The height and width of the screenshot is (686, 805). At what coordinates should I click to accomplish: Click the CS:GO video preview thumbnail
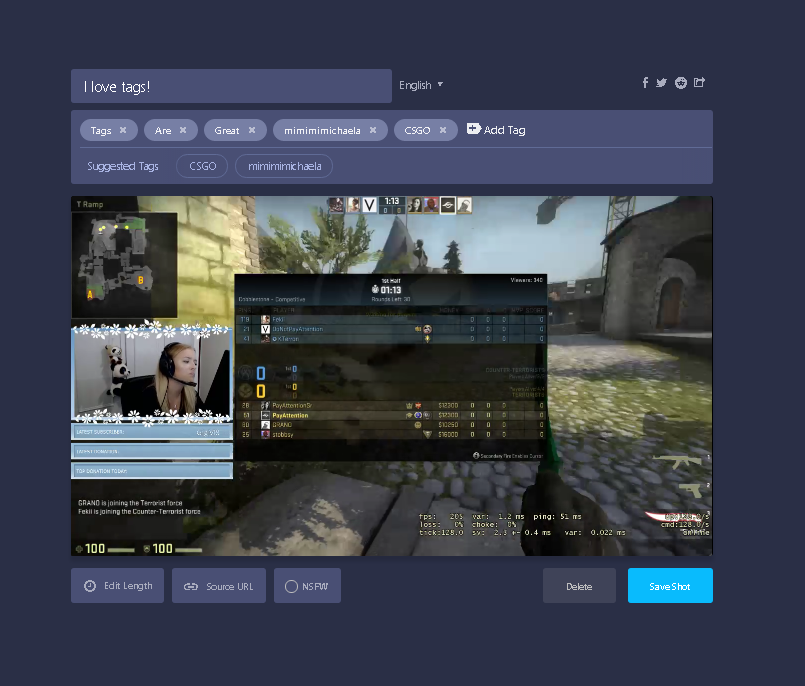(x=392, y=376)
